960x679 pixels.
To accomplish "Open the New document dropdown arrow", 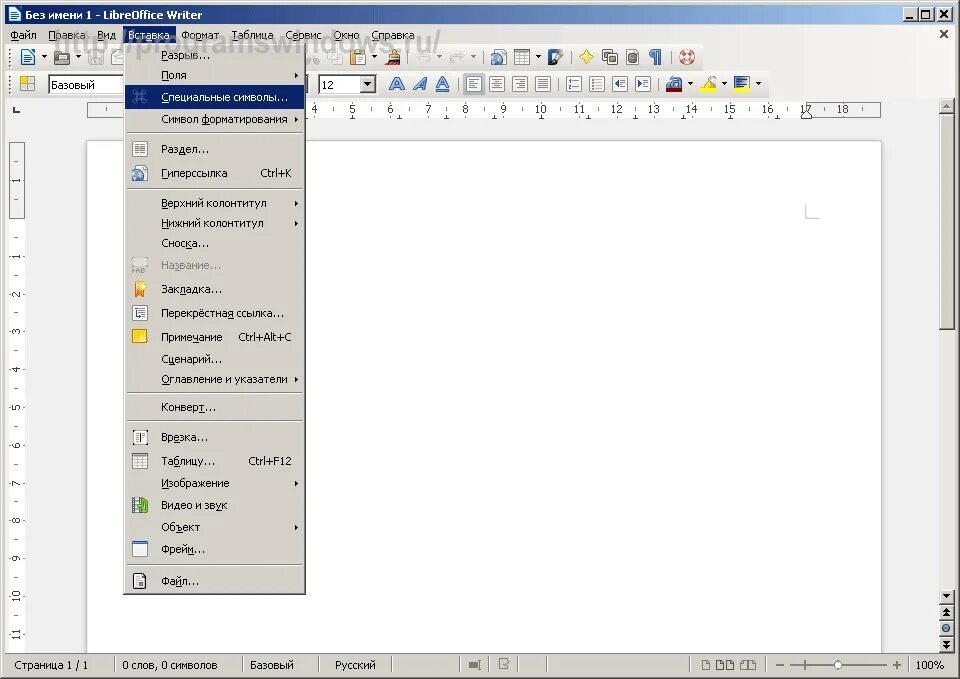I will [x=44, y=58].
